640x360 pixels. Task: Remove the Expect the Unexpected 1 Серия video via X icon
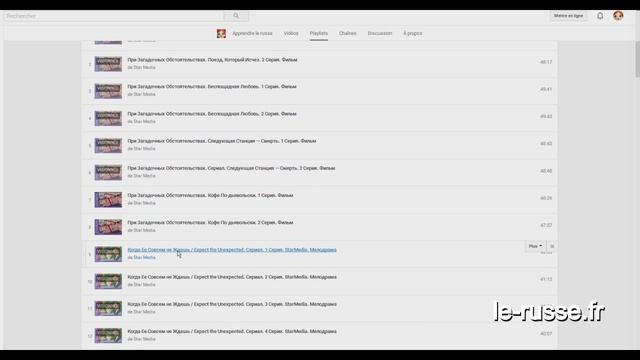[x=552, y=246]
